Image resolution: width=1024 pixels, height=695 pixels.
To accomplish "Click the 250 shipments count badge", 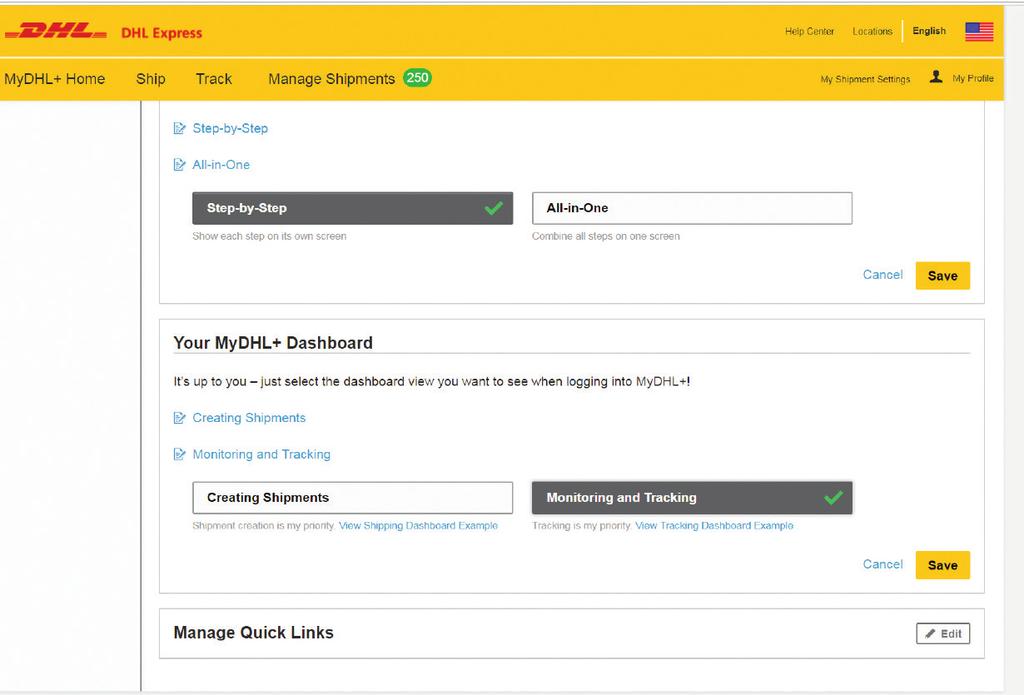I will [x=417, y=78].
